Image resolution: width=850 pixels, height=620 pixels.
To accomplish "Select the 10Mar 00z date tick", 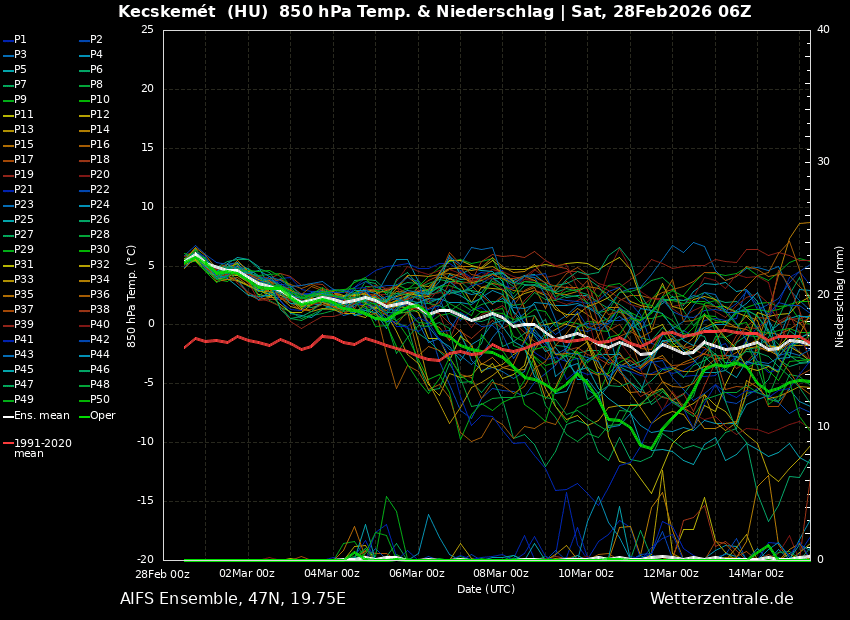I will (x=586, y=573).
